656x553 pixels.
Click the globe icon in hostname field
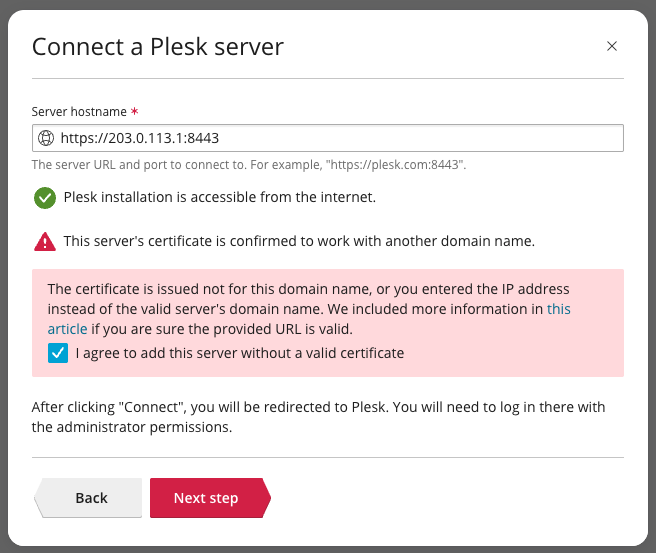(x=46, y=138)
